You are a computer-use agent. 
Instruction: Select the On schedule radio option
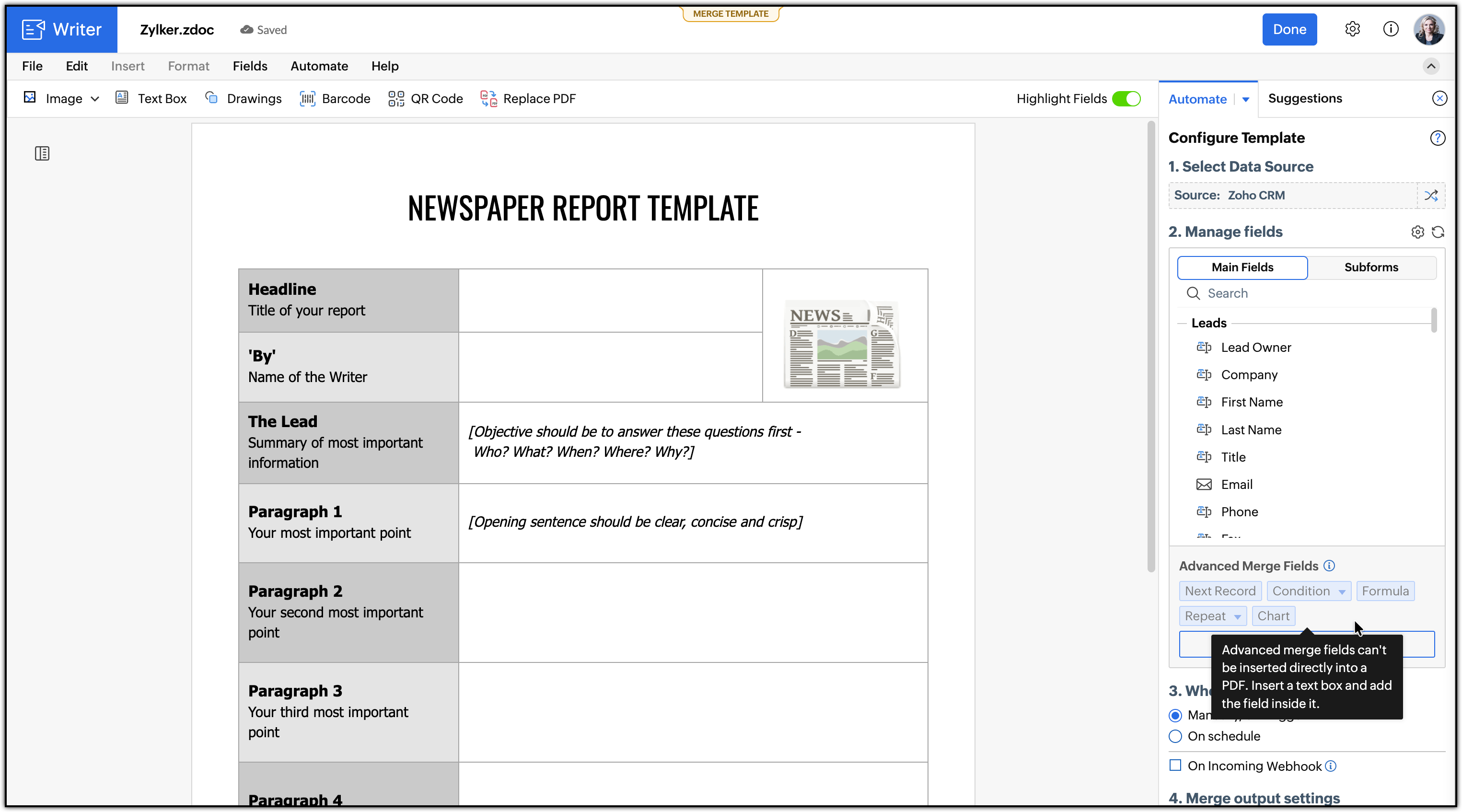coord(1175,737)
